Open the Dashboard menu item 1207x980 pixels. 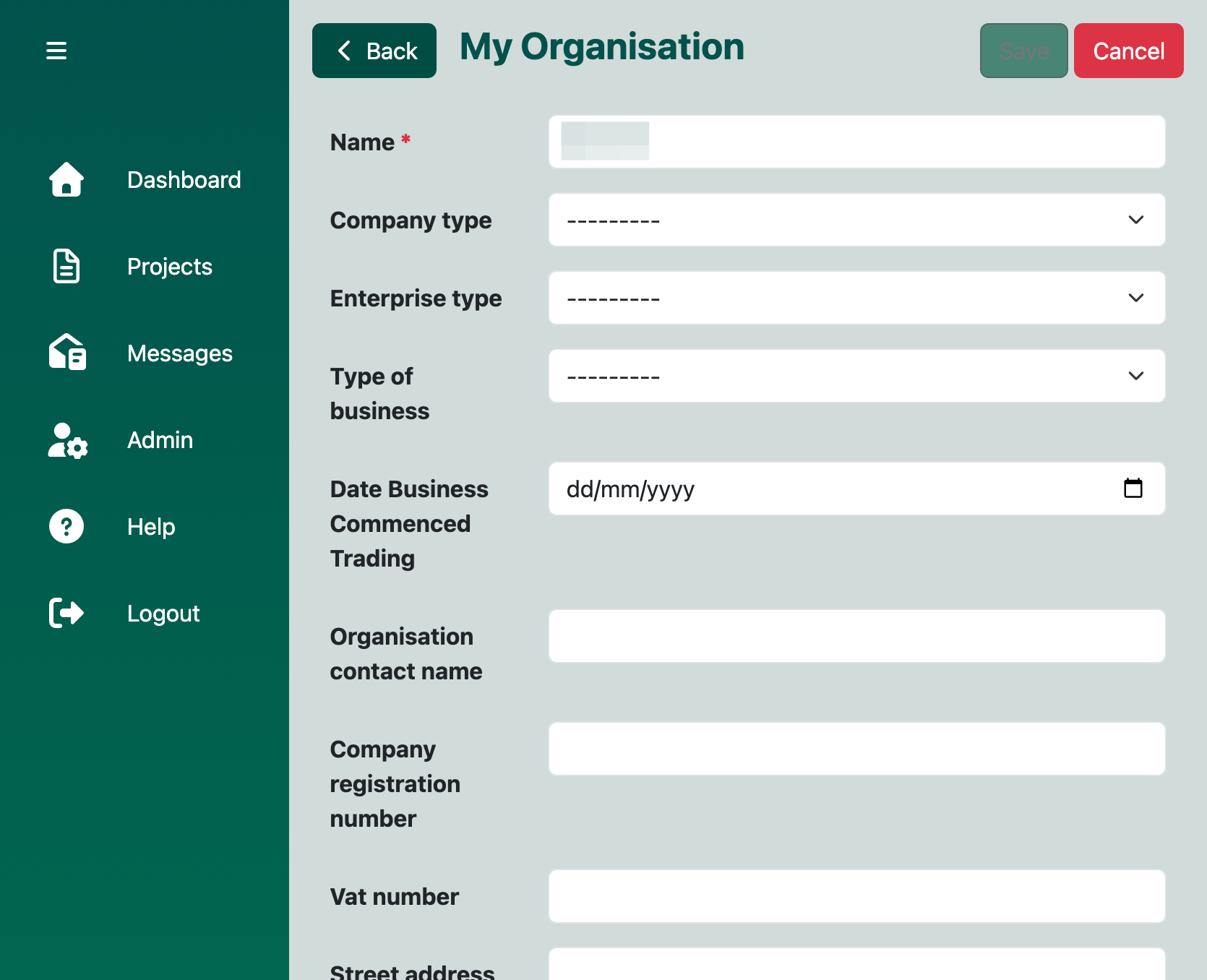point(184,179)
